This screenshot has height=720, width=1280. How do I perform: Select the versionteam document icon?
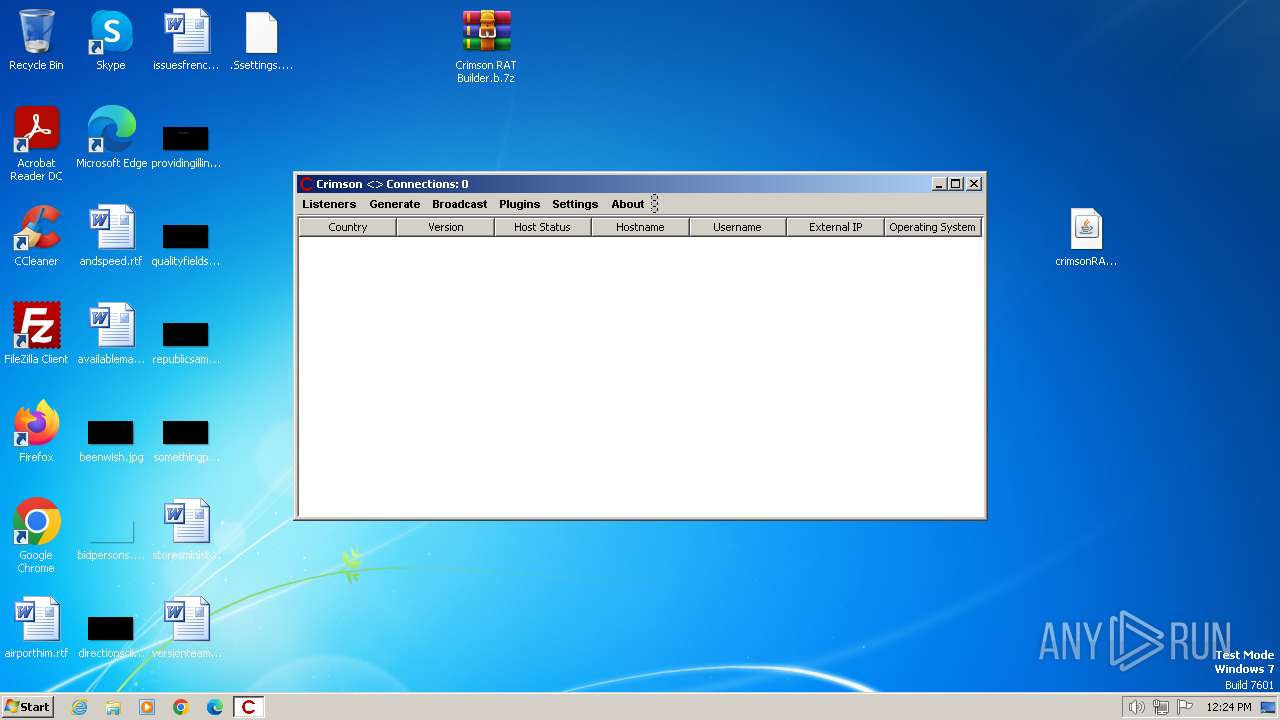tap(186, 628)
